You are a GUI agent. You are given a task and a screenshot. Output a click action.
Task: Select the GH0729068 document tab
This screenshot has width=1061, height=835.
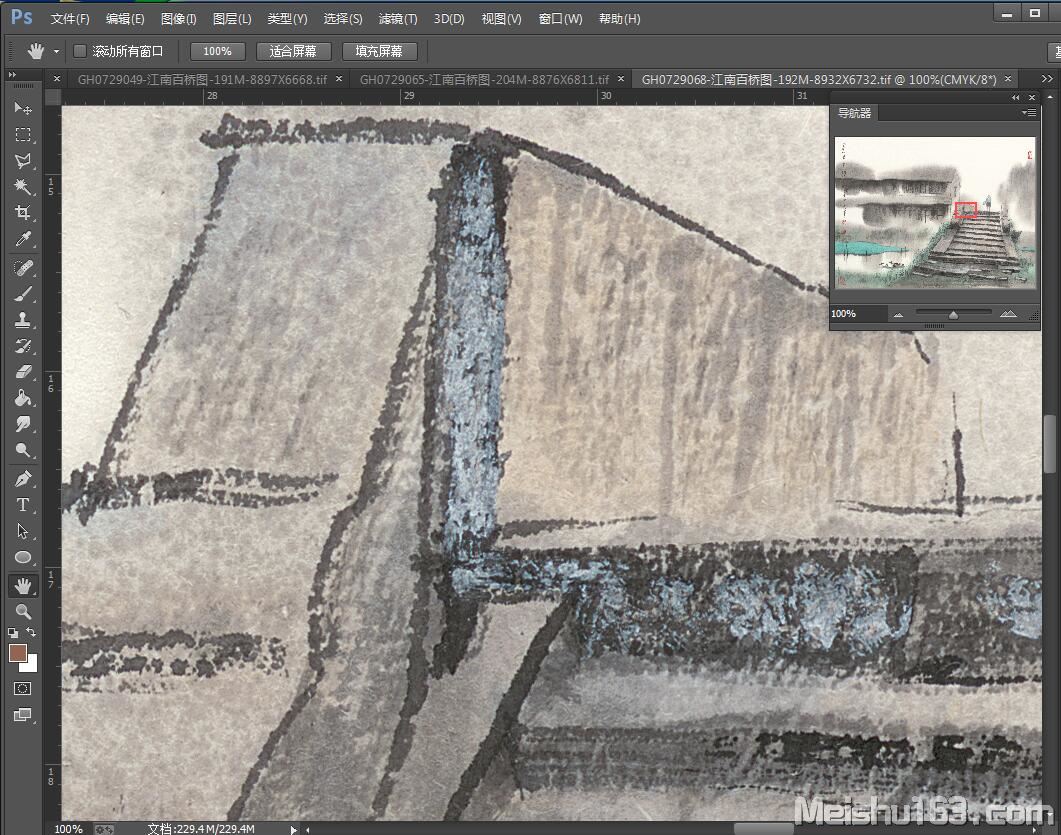[819, 79]
